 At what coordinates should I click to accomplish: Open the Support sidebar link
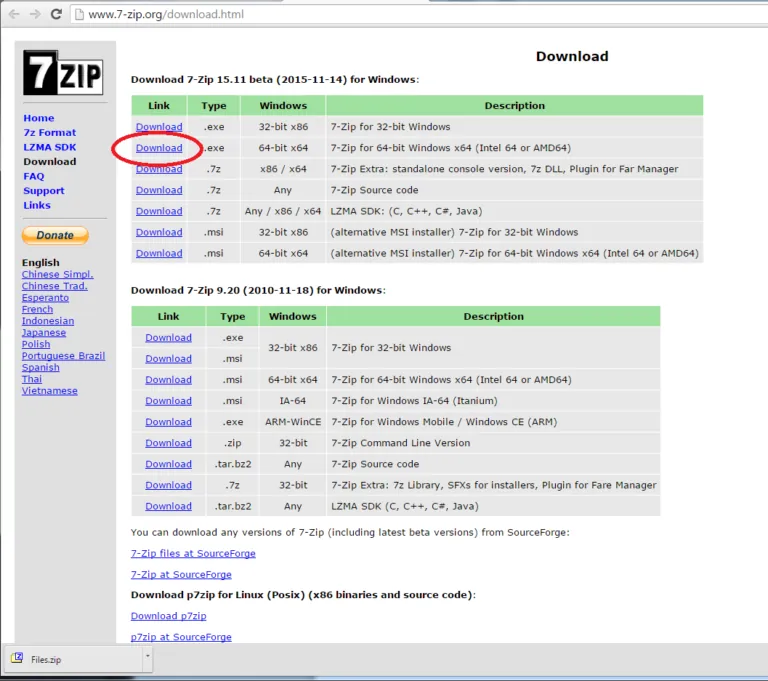(x=44, y=191)
